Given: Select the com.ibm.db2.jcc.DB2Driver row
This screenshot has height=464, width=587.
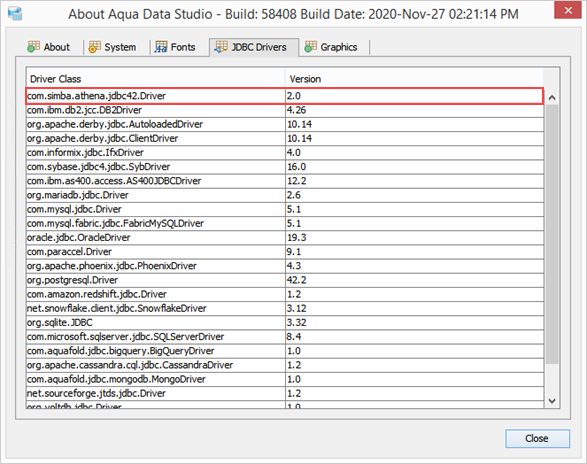Looking at the screenshot, I should coord(285,110).
